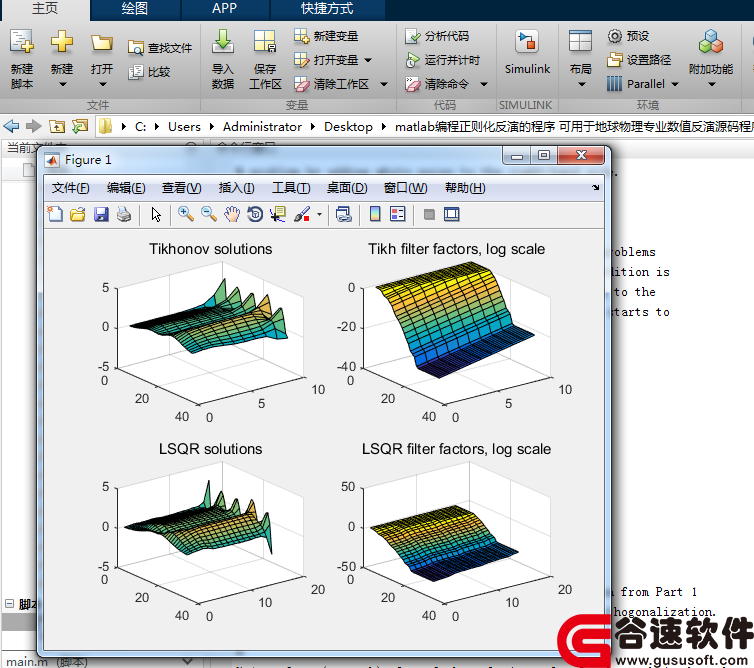Click New Variable (新建变量)
Screen dimensions: 754x668
click(326, 36)
